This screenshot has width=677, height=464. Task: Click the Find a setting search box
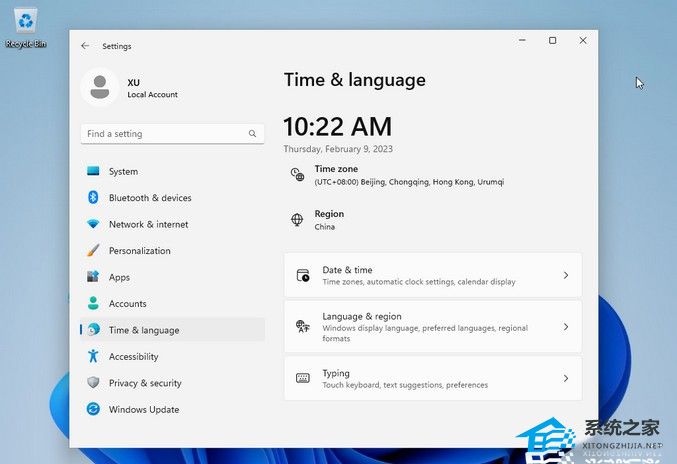pos(165,134)
